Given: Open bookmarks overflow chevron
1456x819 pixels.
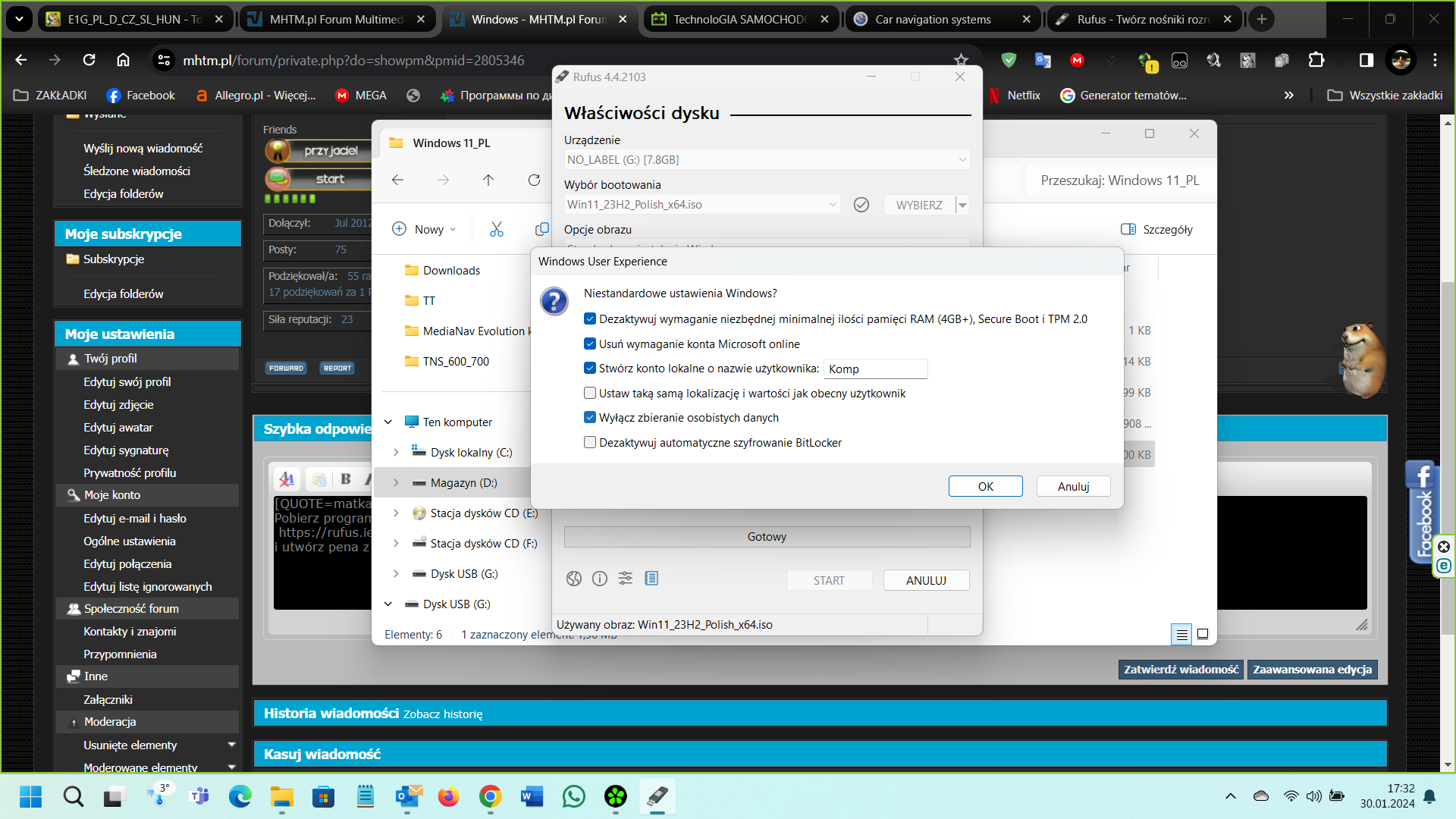Looking at the screenshot, I should click(1288, 95).
